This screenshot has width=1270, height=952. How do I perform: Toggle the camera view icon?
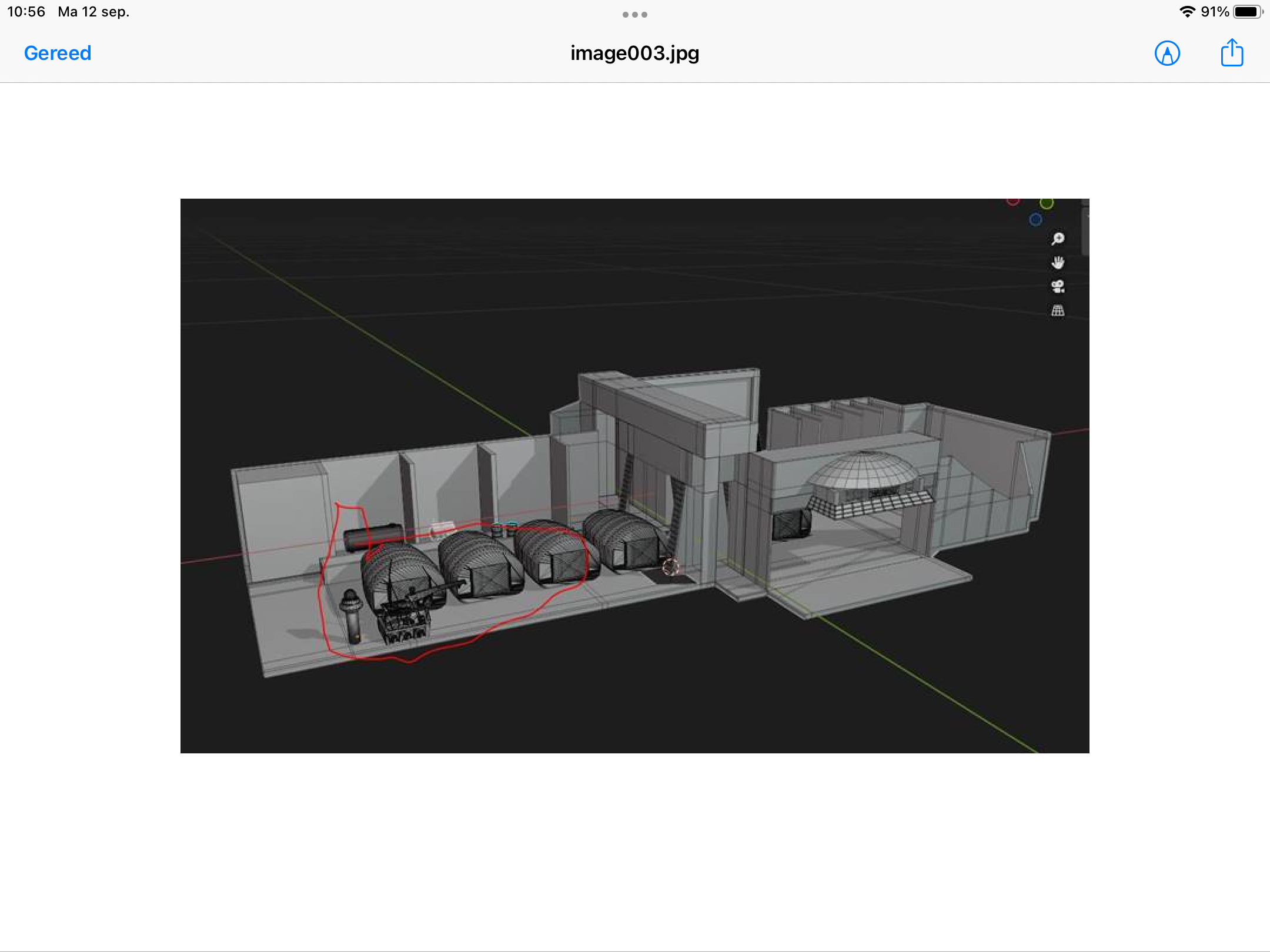point(1057,287)
